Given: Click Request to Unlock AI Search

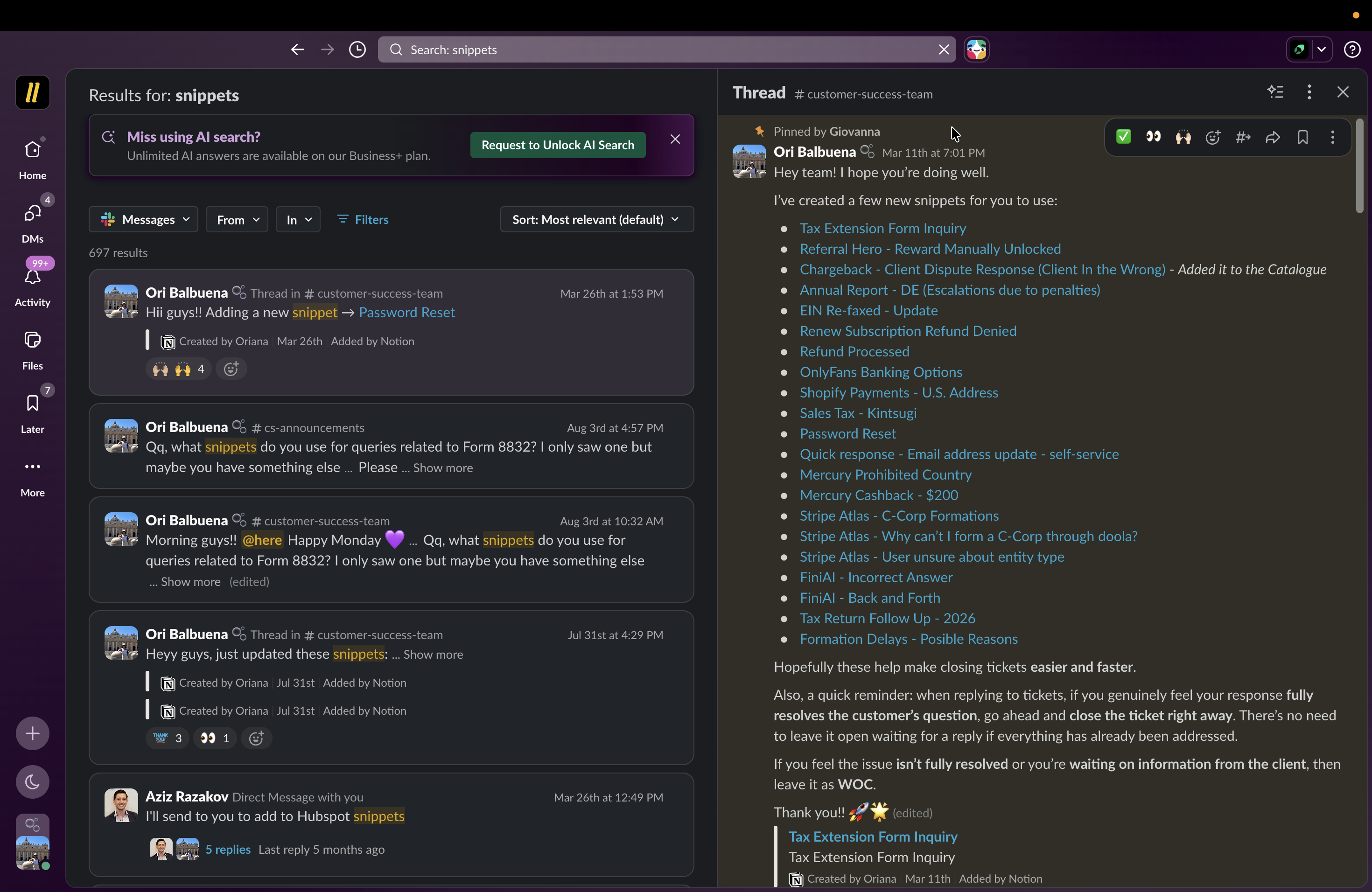Looking at the screenshot, I should tap(558, 145).
